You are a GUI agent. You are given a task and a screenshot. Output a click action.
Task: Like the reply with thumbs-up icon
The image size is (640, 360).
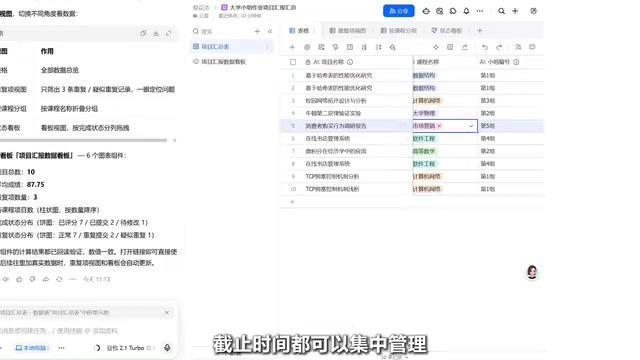[x=19, y=280]
